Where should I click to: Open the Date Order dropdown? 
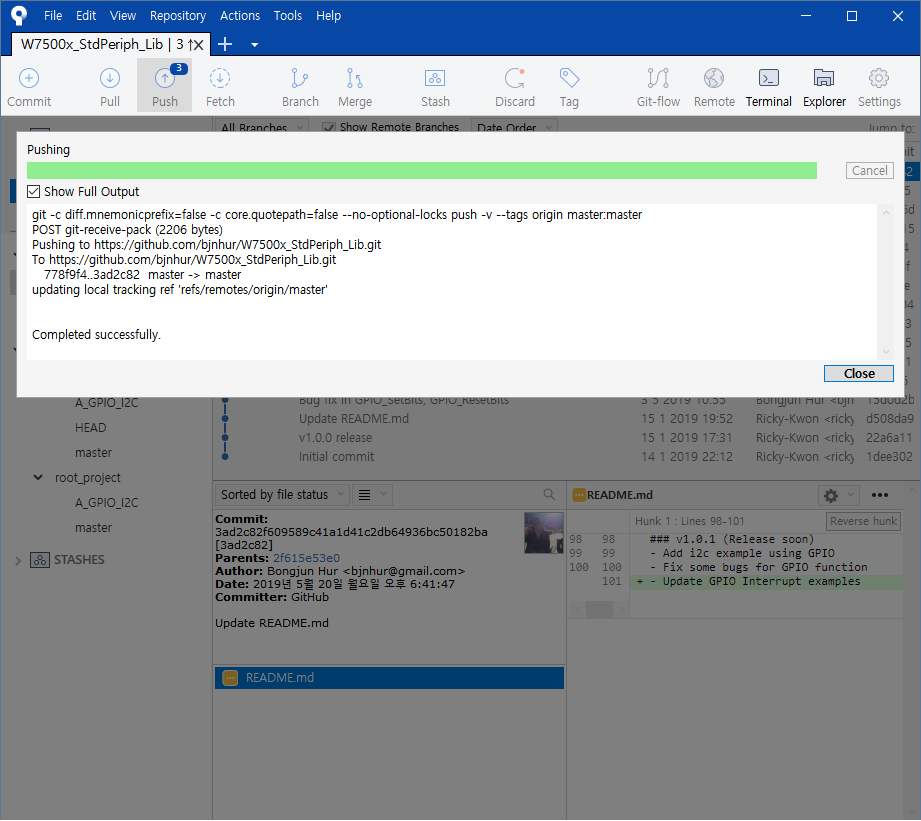click(x=513, y=127)
